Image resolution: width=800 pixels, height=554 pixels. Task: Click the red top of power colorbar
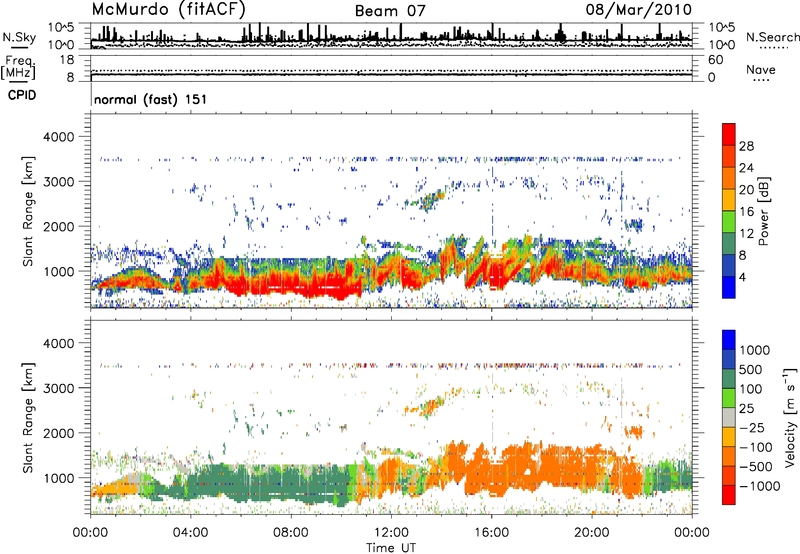(729, 134)
